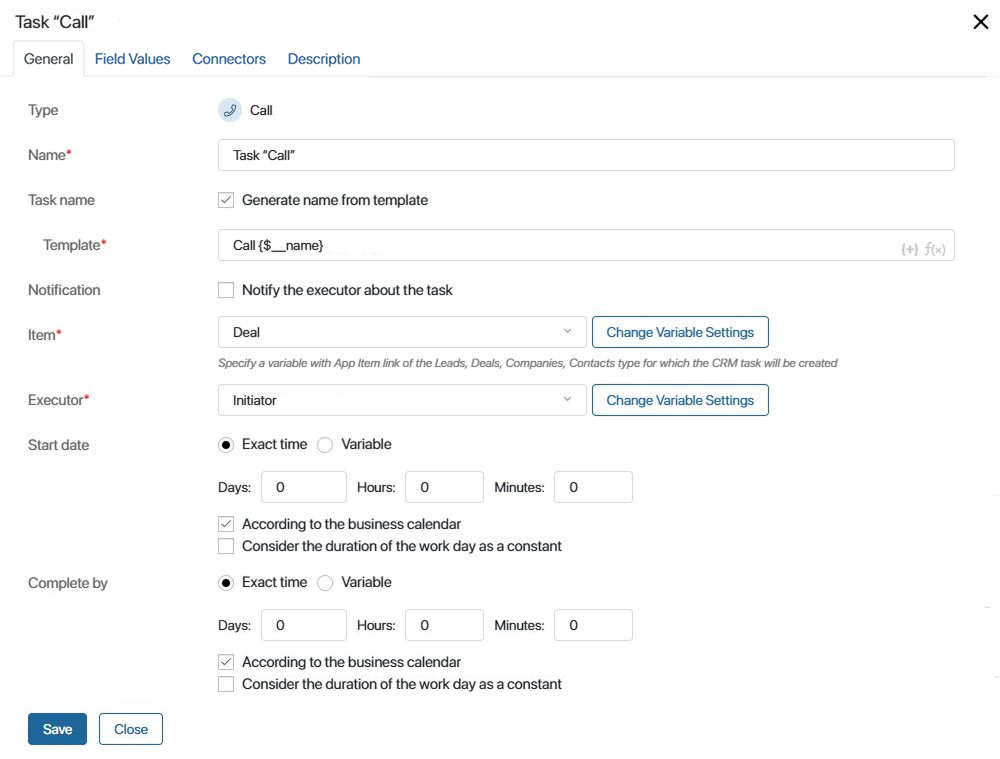
Task: Go to the Description tab
Action: click(324, 59)
